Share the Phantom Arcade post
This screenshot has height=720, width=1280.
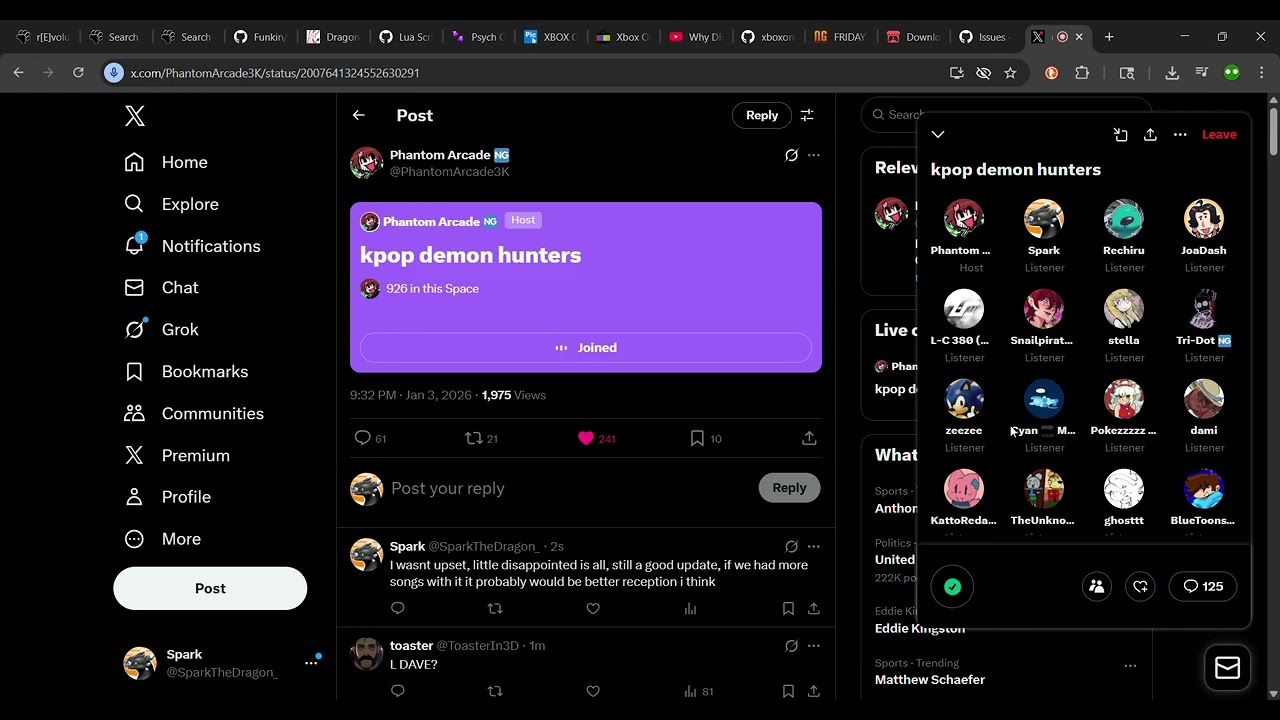pos(809,439)
